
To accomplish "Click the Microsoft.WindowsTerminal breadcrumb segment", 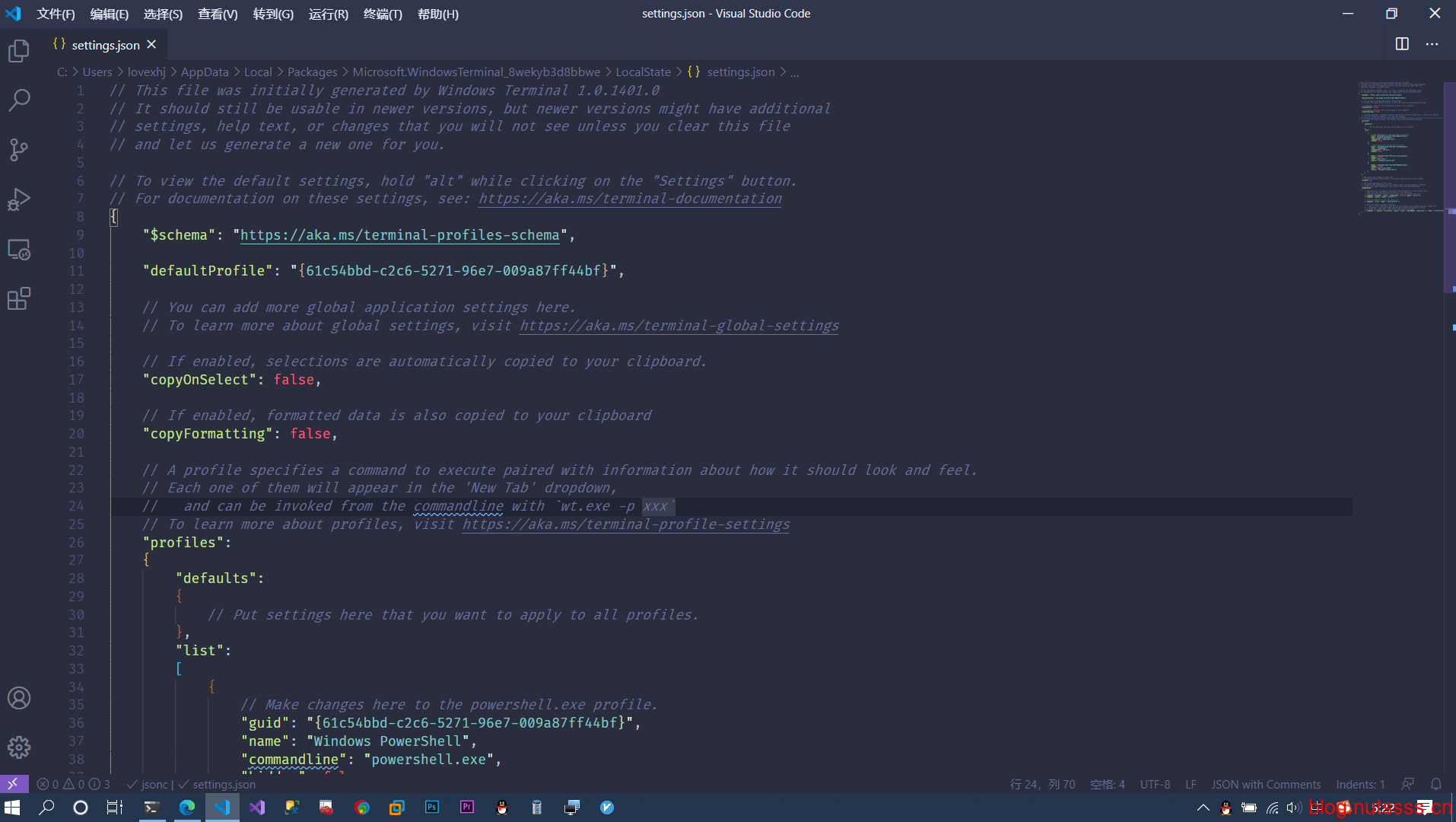I will pos(476,72).
